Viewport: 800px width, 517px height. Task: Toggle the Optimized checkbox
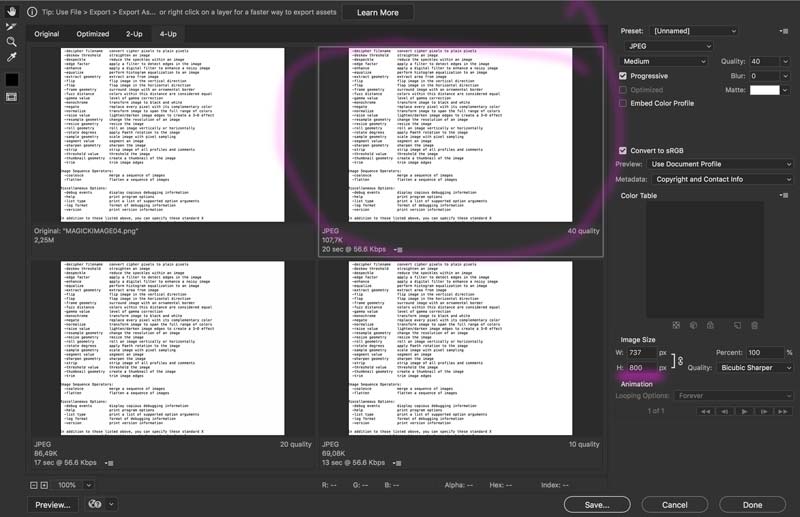point(622,90)
